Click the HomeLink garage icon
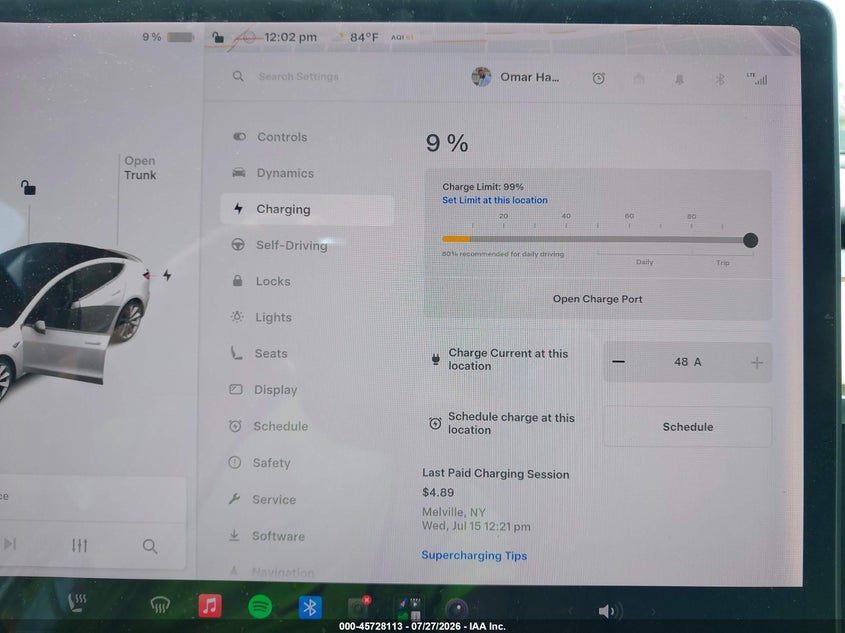The image size is (845, 633). [x=639, y=79]
